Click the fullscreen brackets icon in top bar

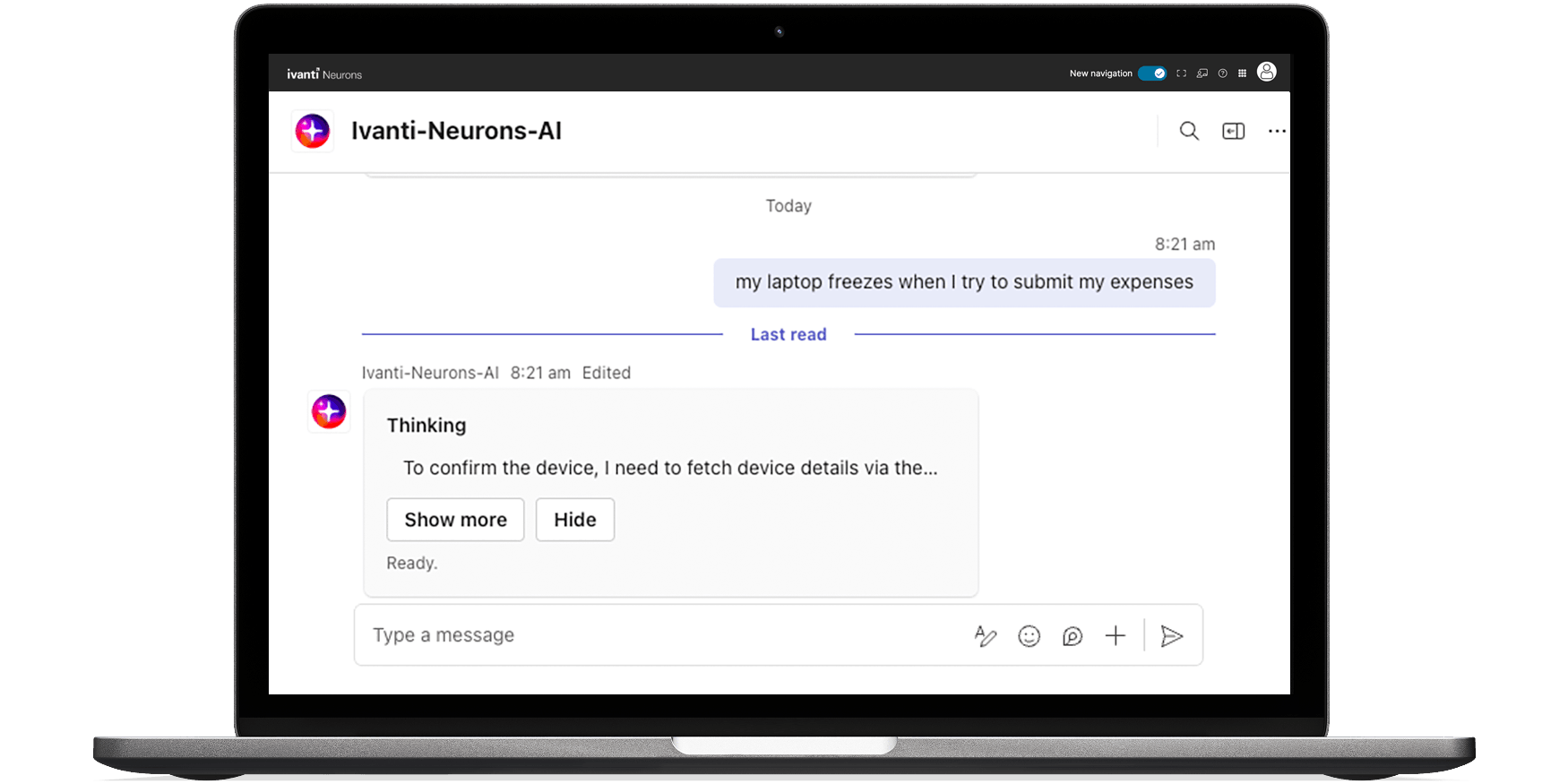(x=1182, y=73)
